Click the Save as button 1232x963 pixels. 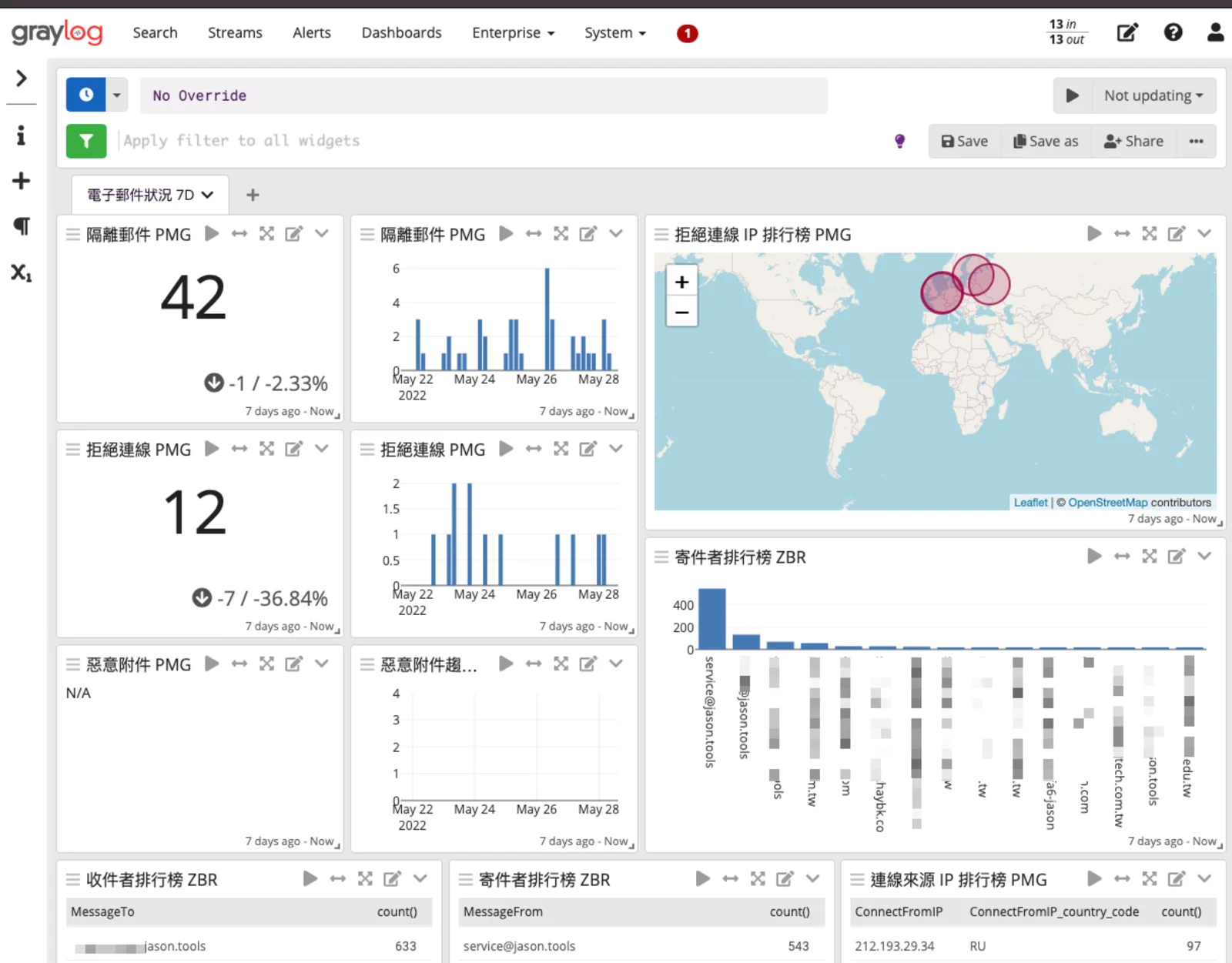pos(1046,141)
